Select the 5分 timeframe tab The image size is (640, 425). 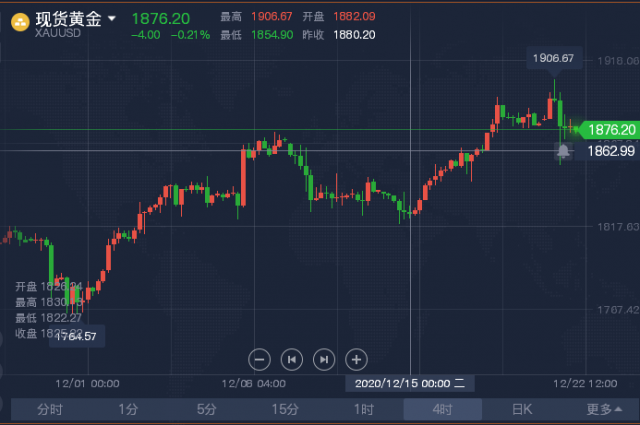click(207, 409)
